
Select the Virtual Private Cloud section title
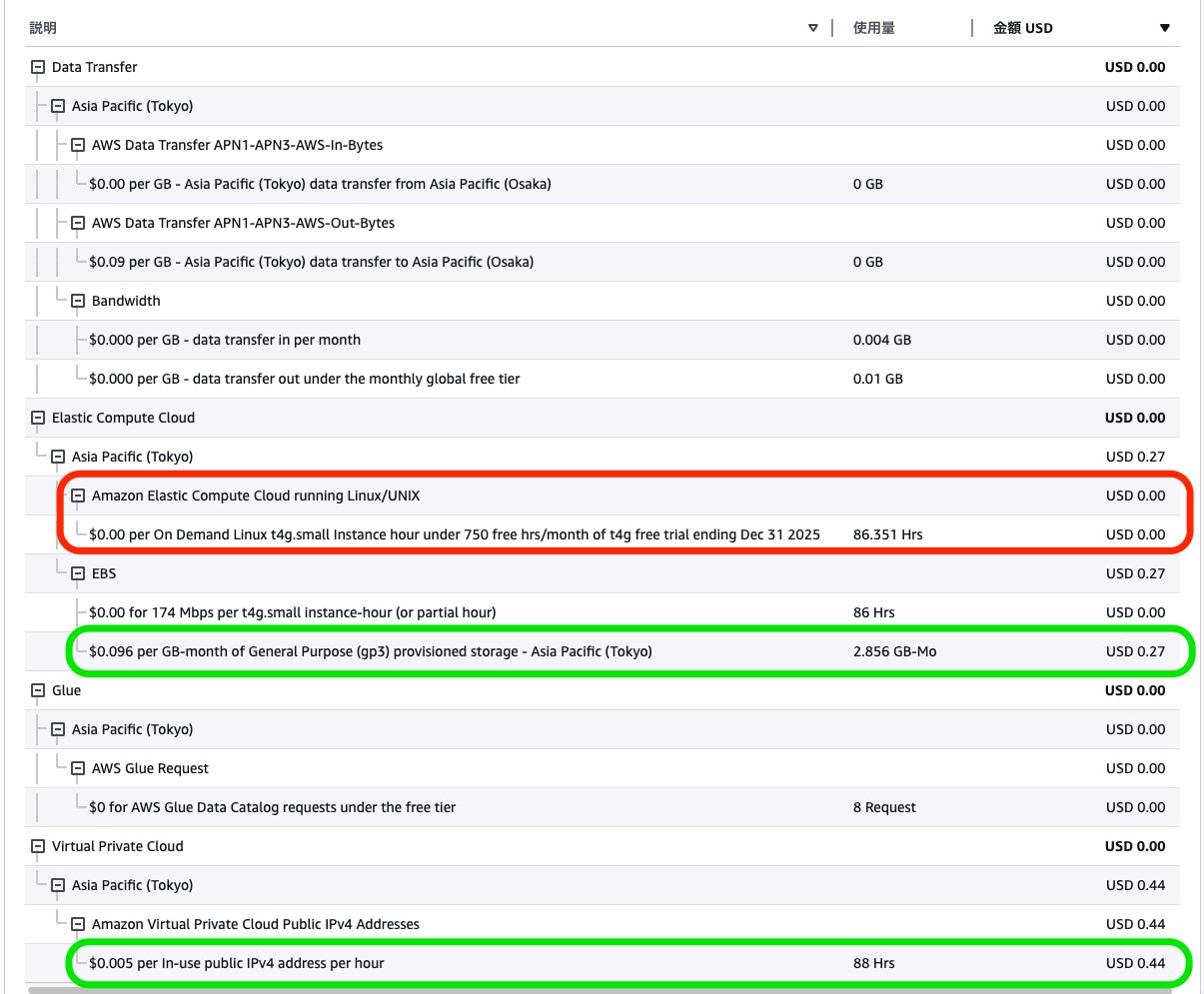(118, 846)
